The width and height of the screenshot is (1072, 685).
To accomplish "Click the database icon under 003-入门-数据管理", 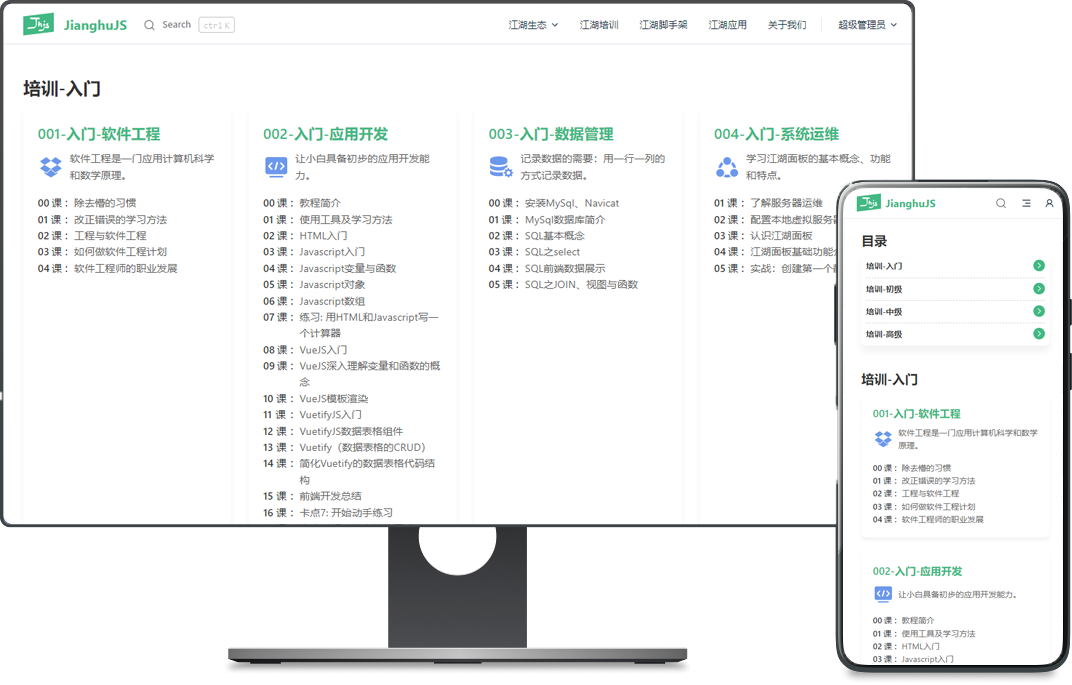I will click(x=501, y=167).
